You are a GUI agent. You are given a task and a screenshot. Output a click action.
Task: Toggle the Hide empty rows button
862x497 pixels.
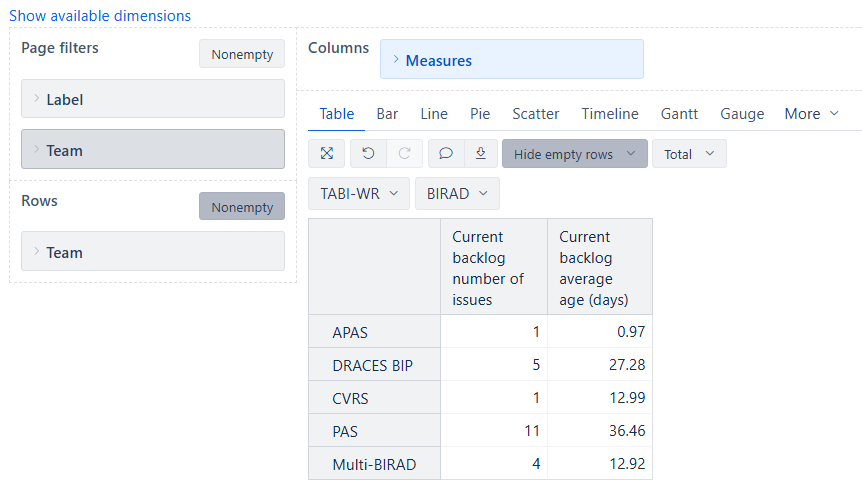(574, 154)
